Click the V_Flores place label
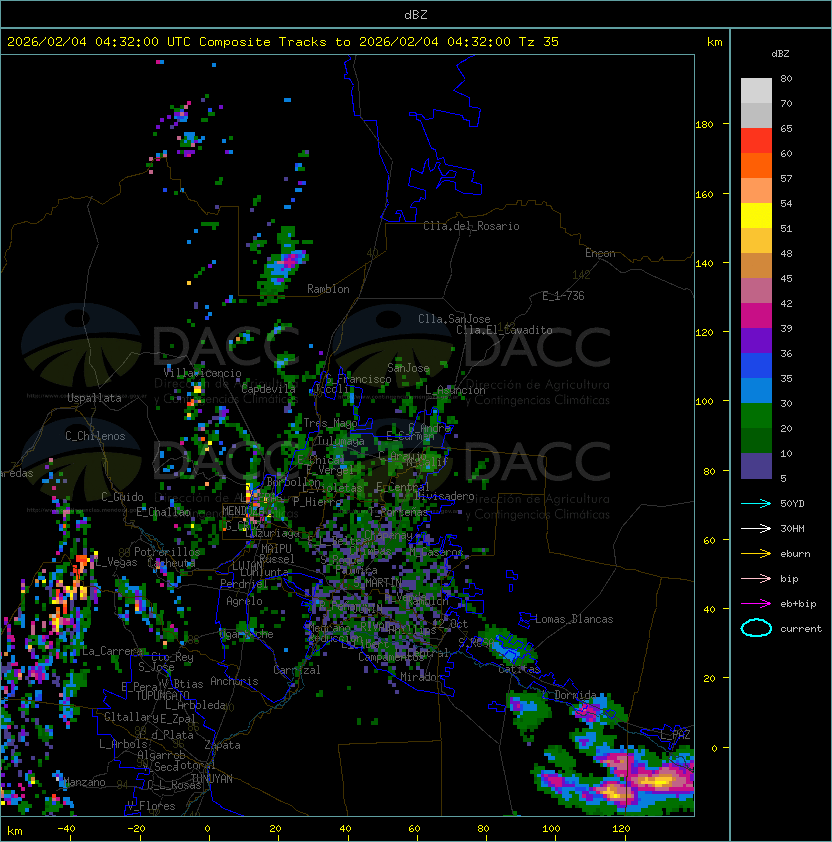Viewport: 832px width, 842px height. tap(151, 806)
